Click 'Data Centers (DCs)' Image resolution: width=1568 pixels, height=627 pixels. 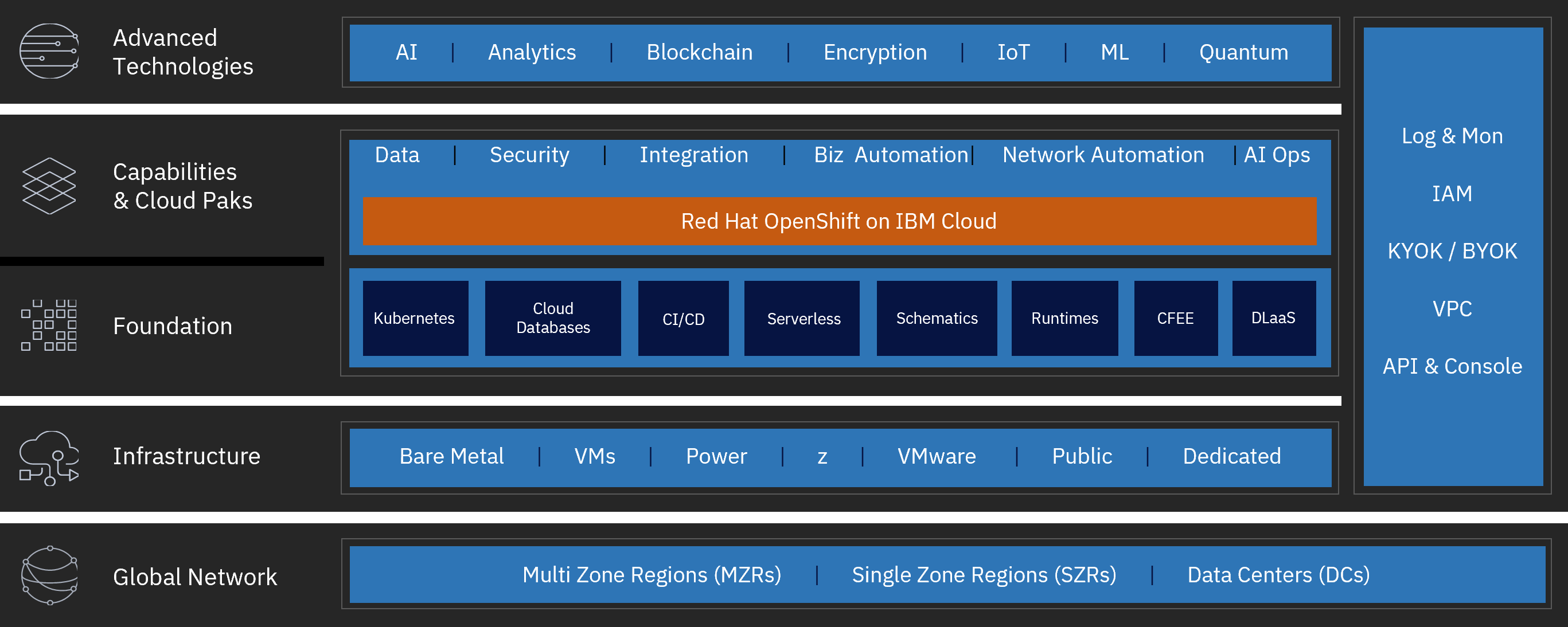click(1278, 575)
